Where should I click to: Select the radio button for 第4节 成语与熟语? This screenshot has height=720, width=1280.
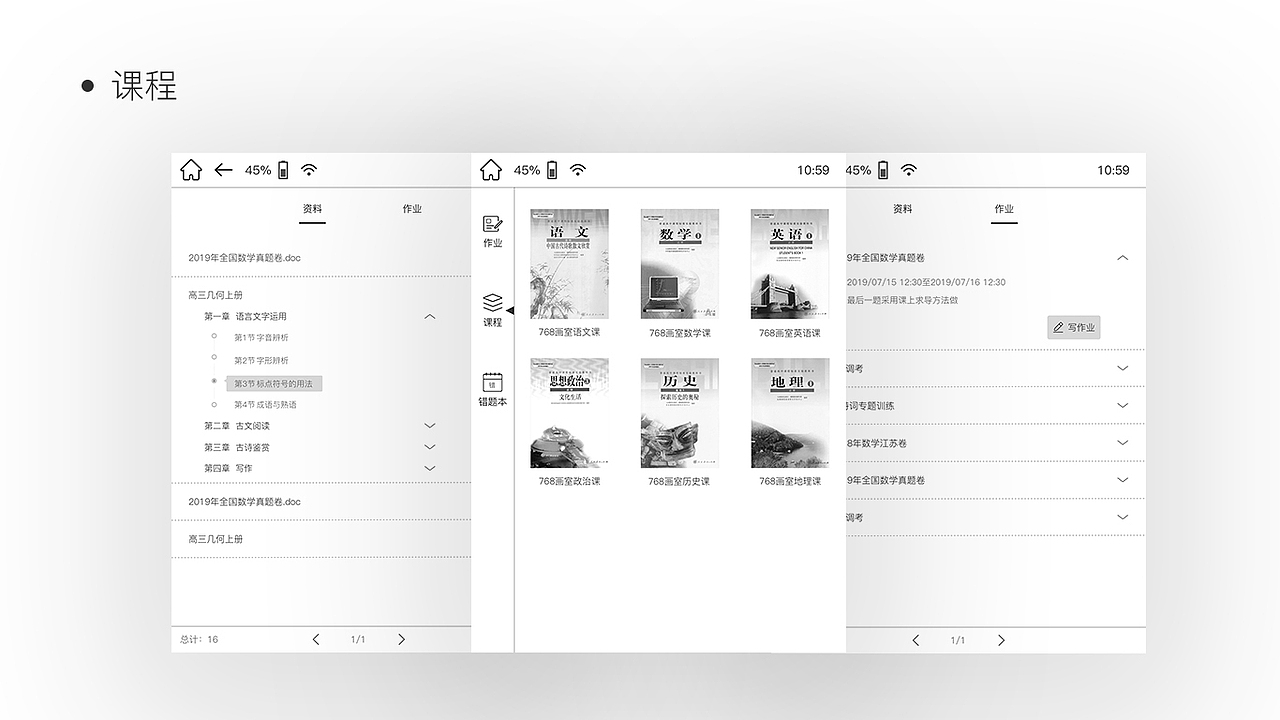[x=212, y=404]
